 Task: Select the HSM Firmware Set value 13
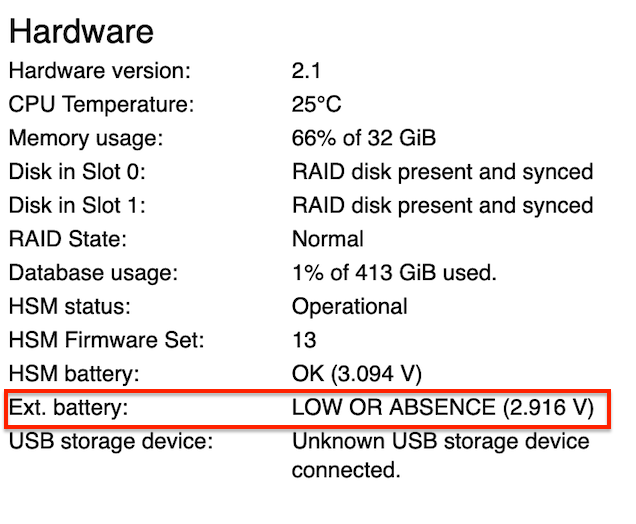(304, 340)
